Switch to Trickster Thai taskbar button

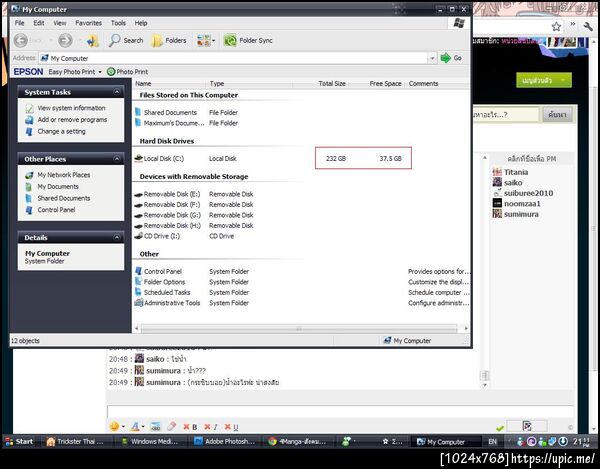point(75,441)
